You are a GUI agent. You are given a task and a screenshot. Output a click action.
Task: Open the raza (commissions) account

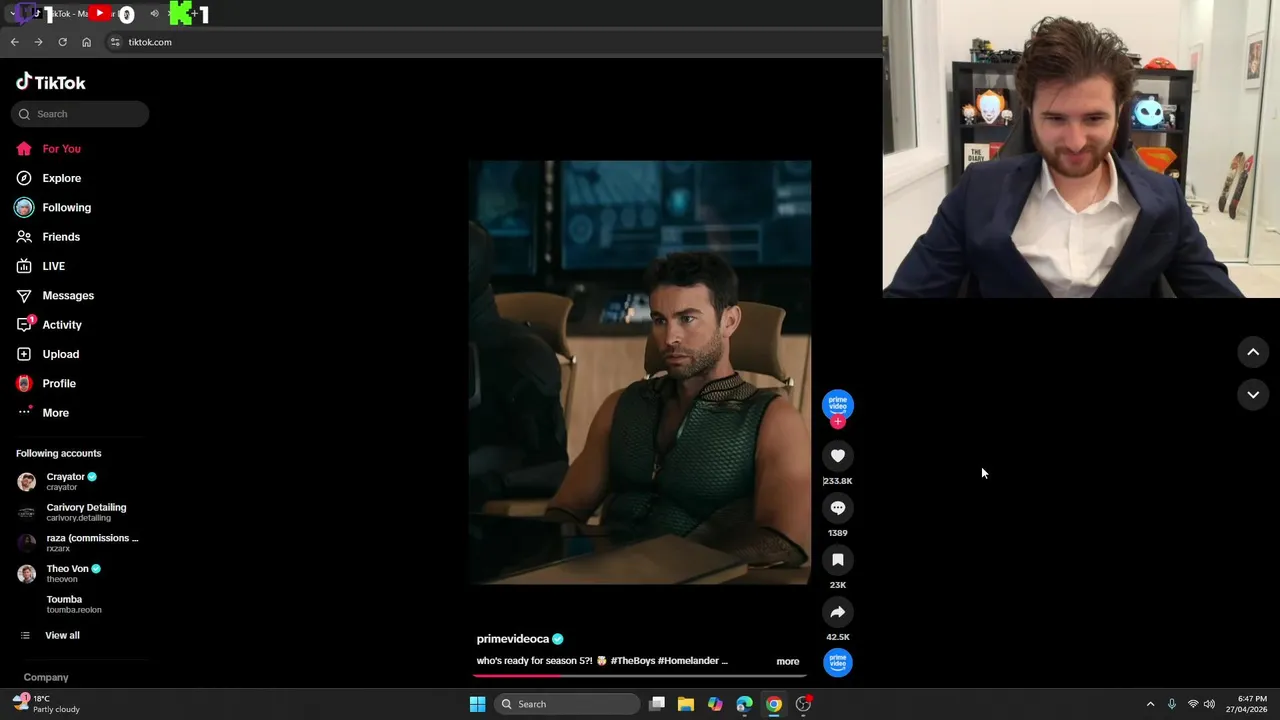(78, 543)
